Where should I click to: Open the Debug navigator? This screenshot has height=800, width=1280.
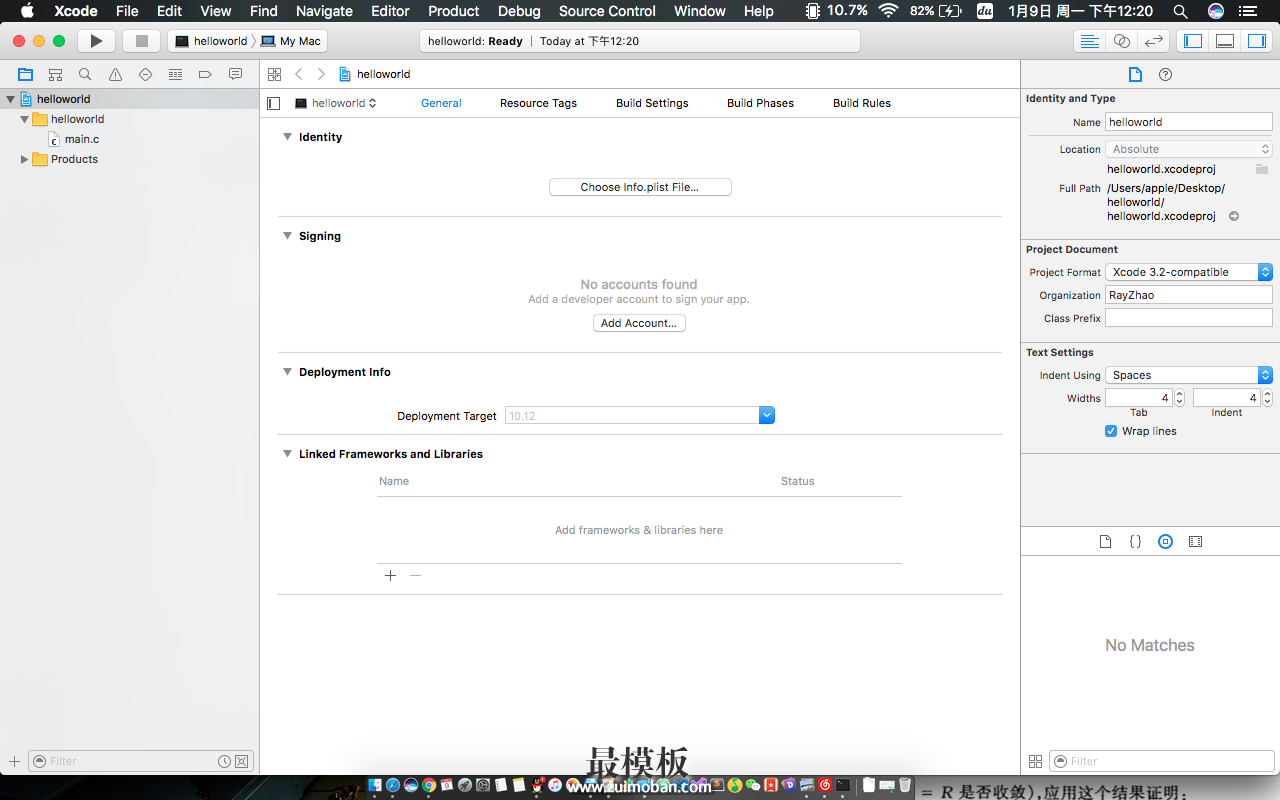pyautogui.click(x=175, y=74)
